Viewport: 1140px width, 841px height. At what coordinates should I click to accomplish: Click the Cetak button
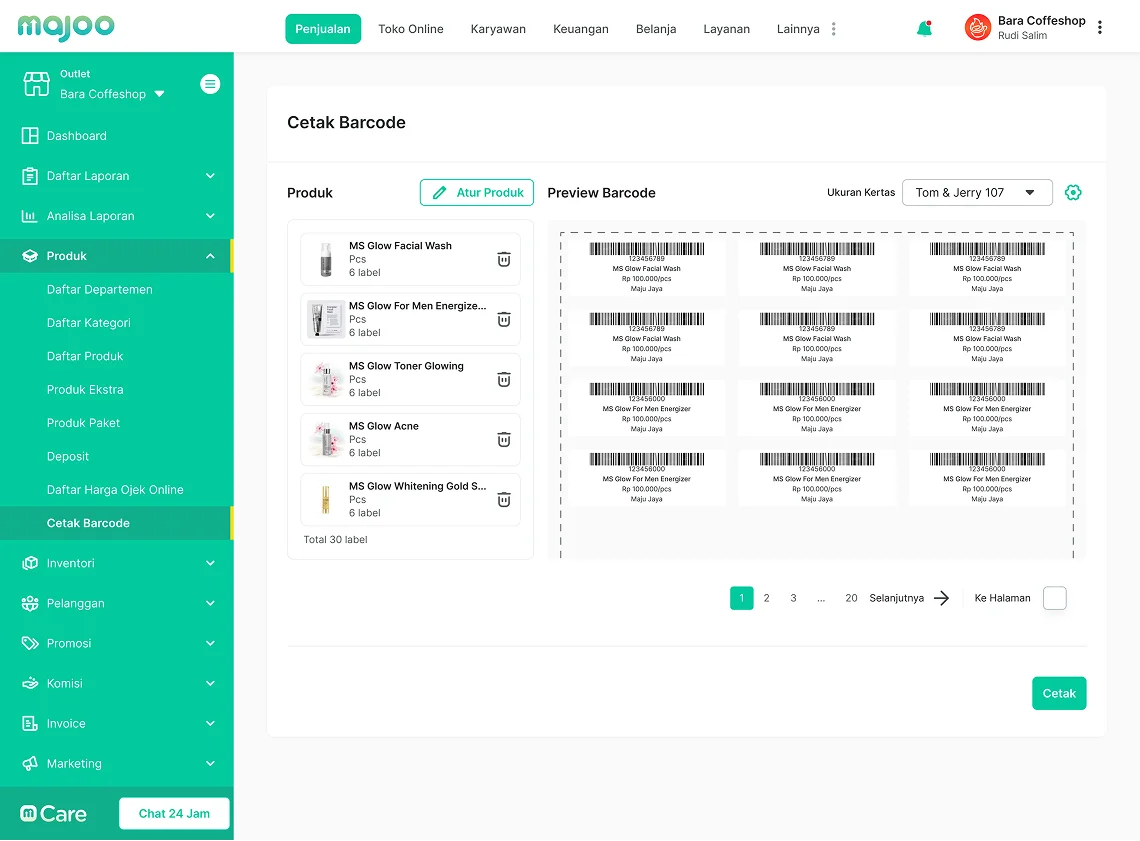pos(1059,693)
